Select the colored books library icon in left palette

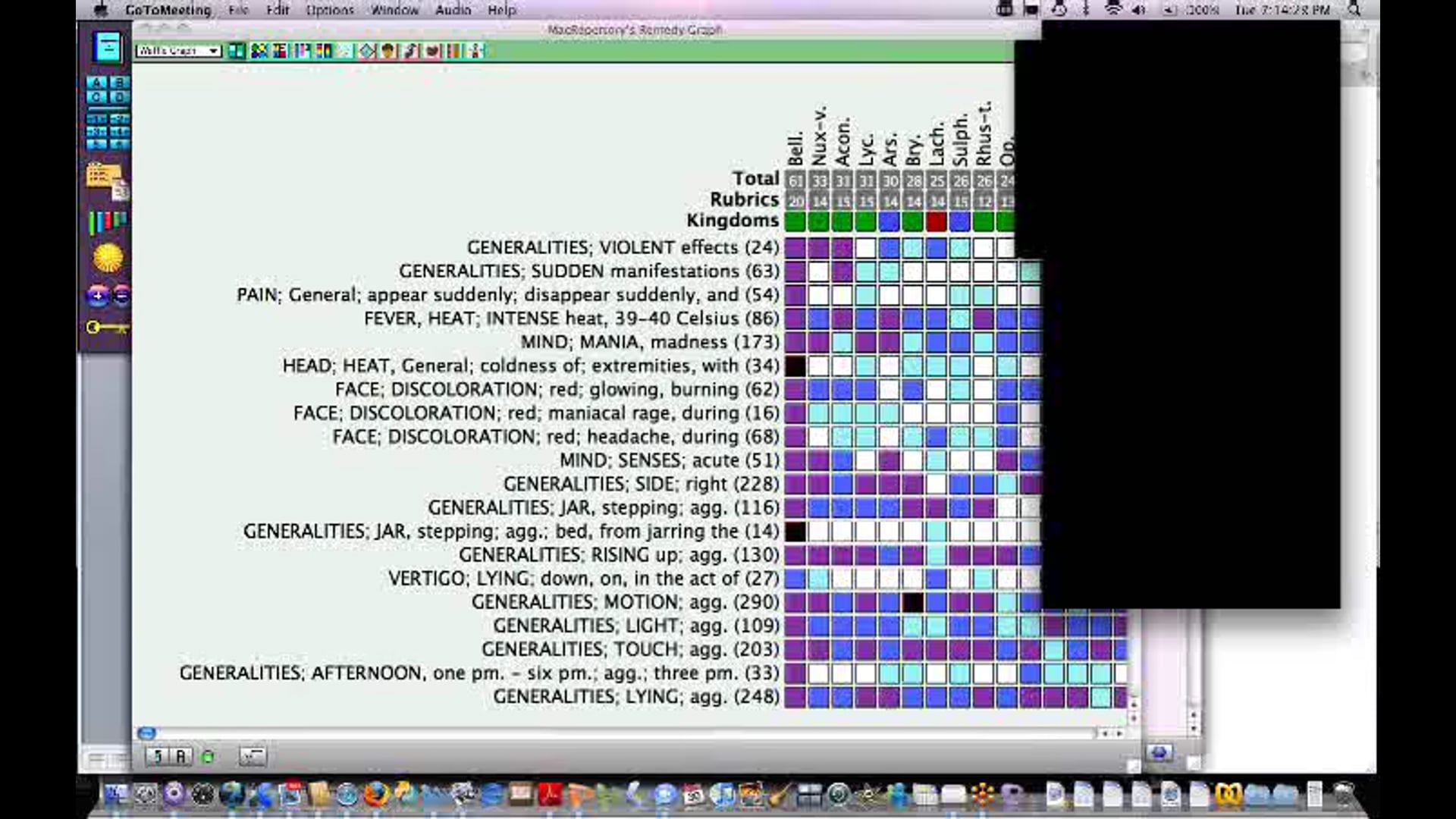coord(106,220)
